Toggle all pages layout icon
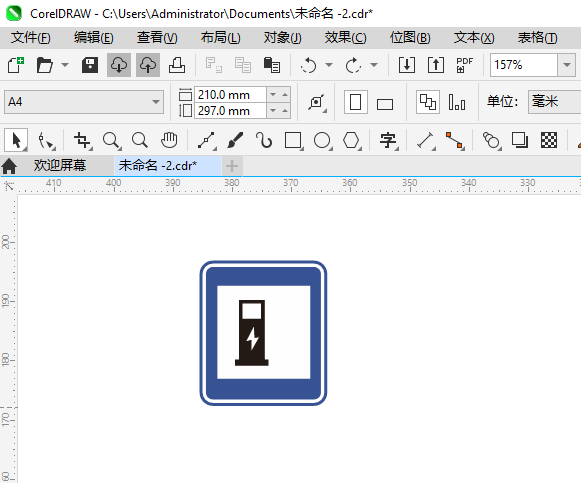The image size is (581, 483). click(x=428, y=102)
